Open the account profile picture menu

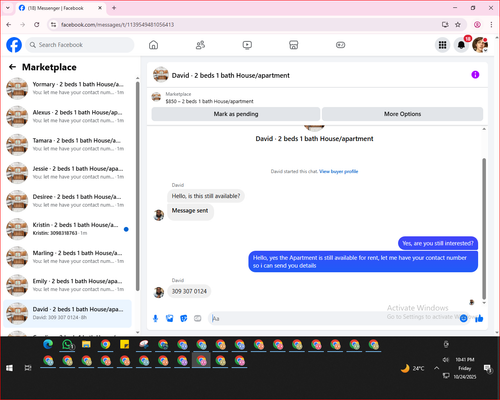click(480, 45)
